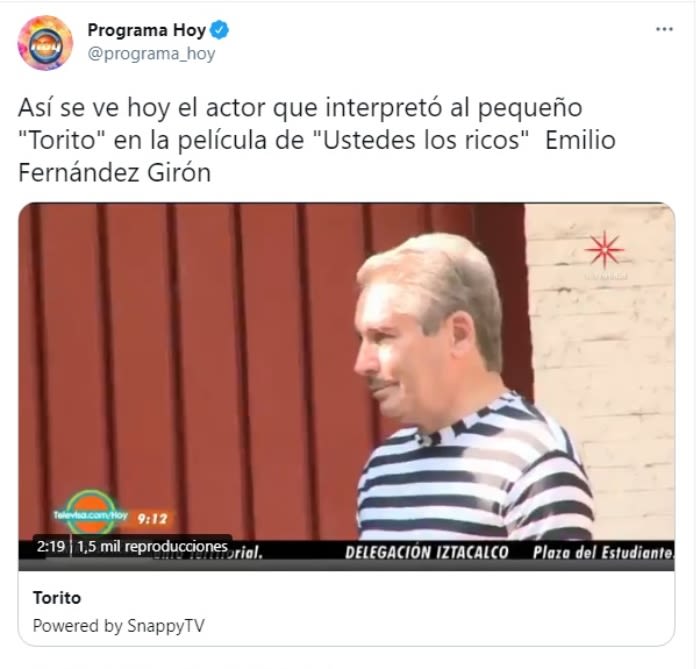Click the 1,5 mil reproducciones counter
This screenshot has width=700, height=669.
152,546
